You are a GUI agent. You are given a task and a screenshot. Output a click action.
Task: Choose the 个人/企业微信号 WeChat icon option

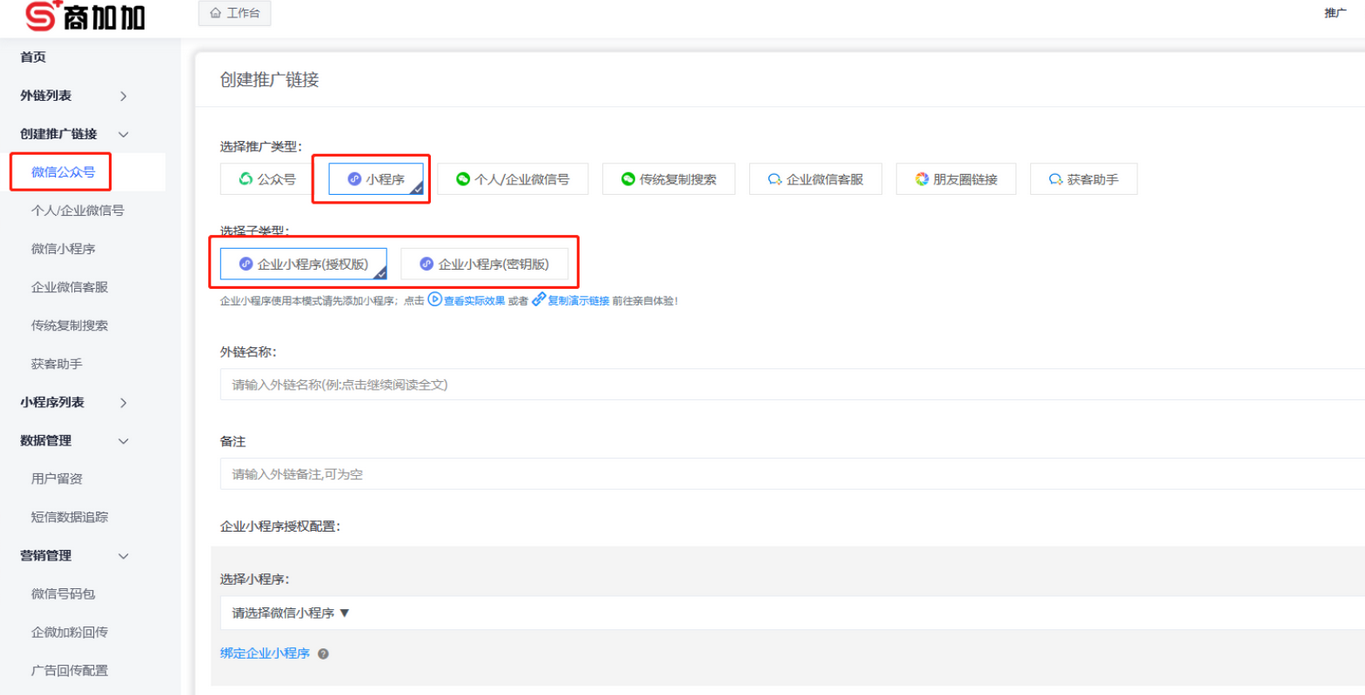coord(463,178)
